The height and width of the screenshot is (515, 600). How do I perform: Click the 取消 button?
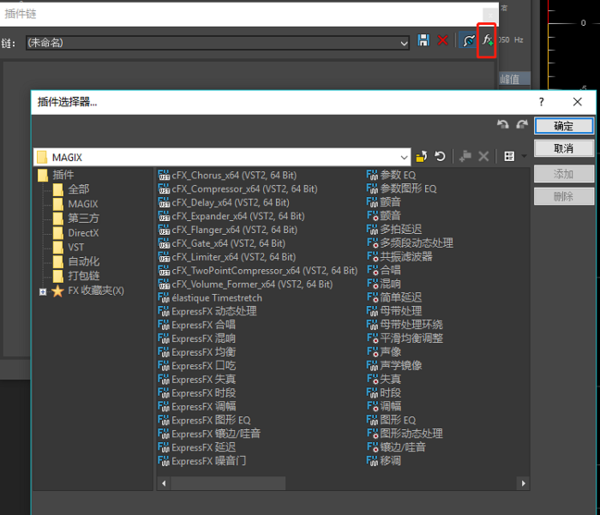(564, 148)
